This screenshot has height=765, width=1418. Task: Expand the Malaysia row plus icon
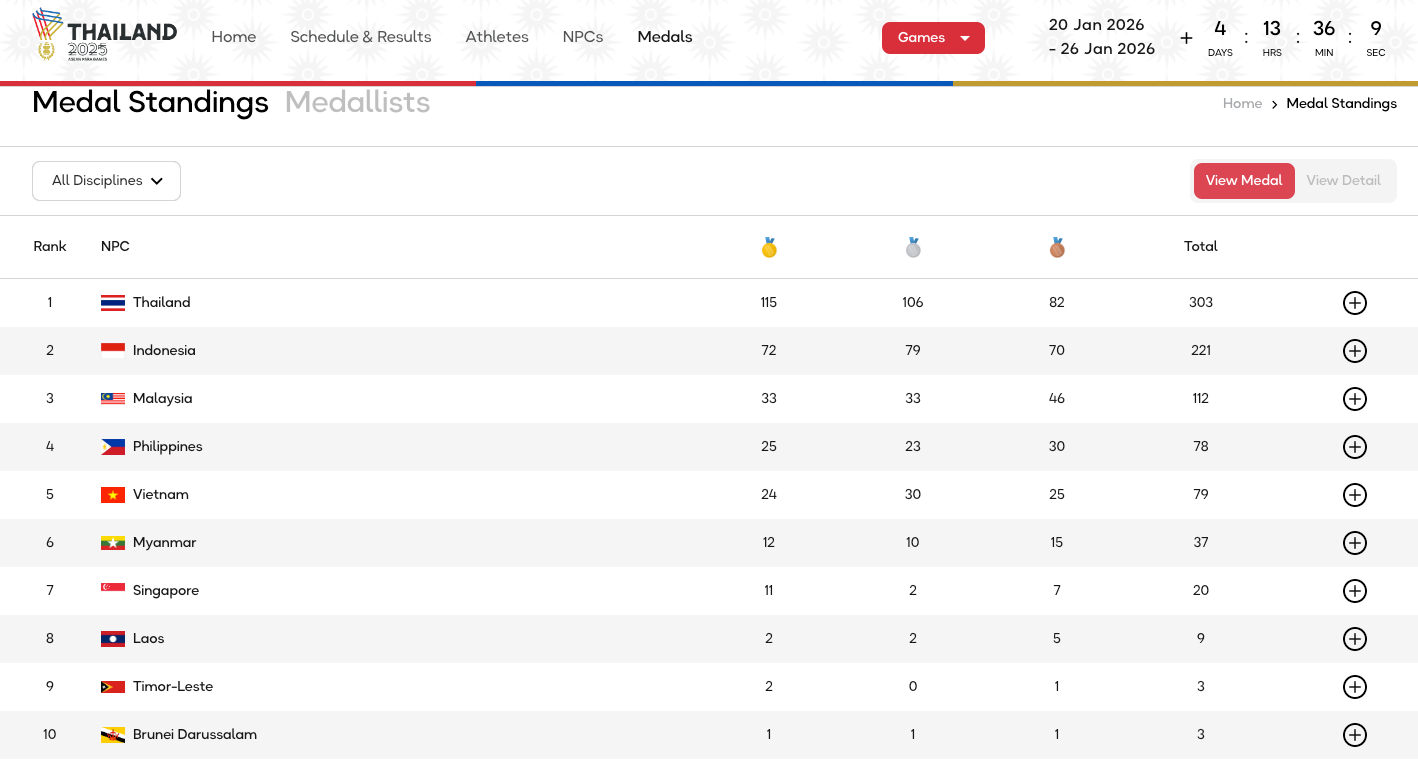[x=1354, y=399]
